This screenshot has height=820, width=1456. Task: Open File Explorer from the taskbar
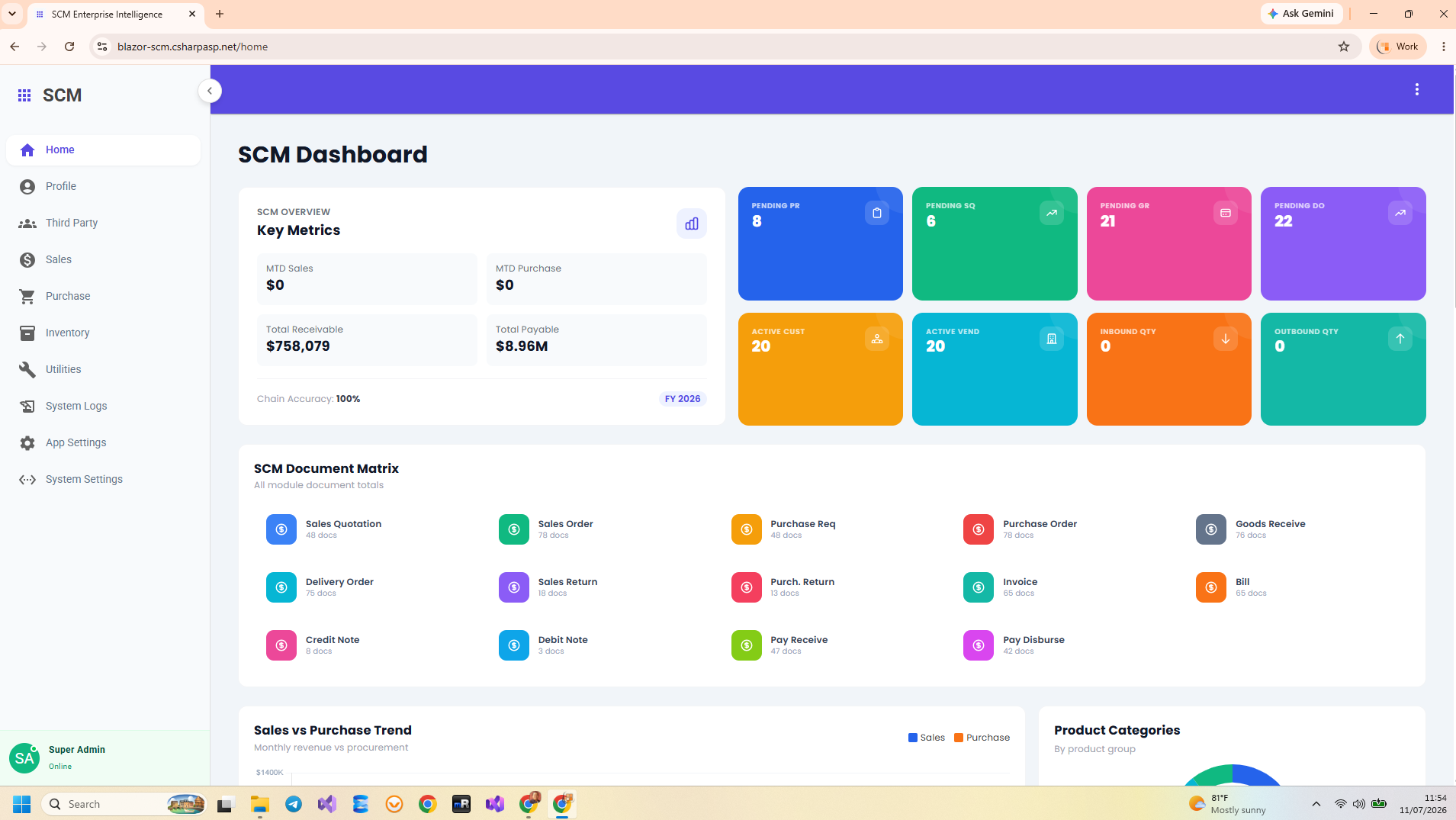point(260,804)
